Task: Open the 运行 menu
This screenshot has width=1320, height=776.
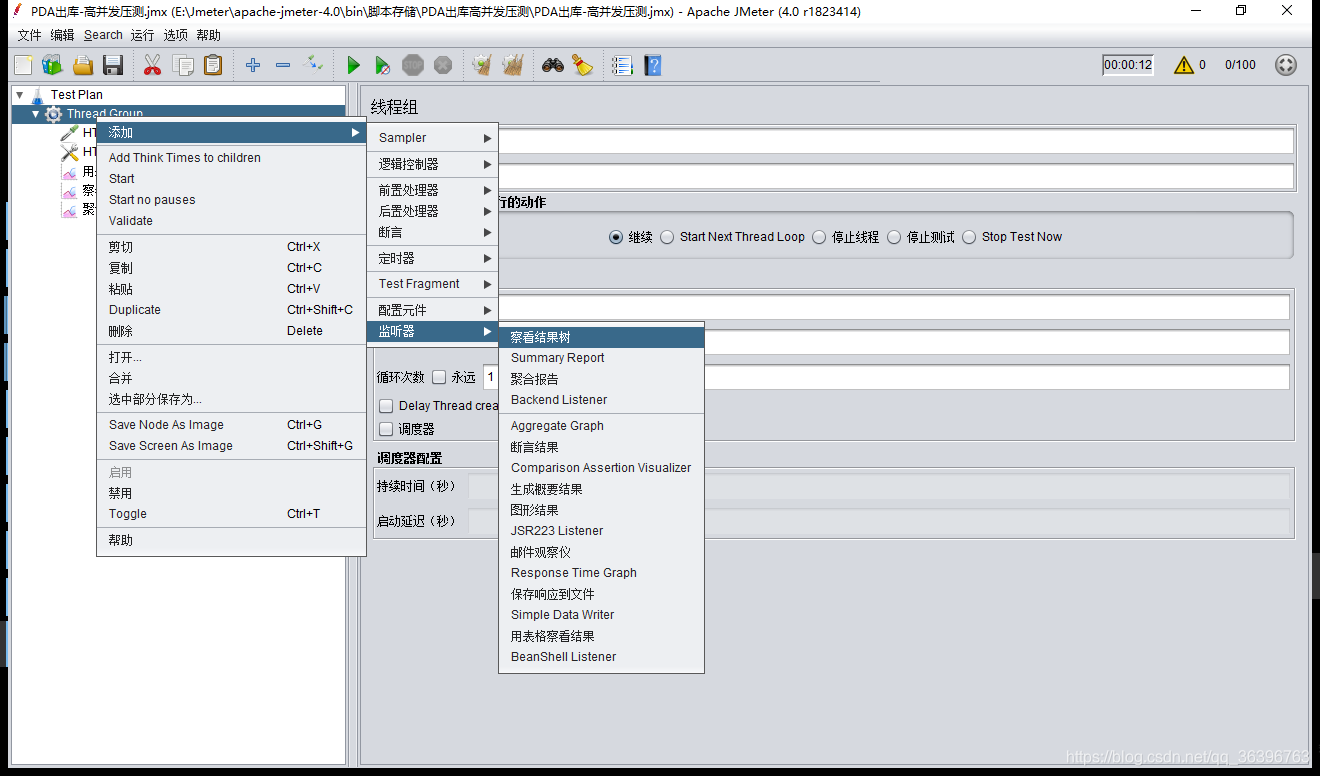Action: tap(142, 35)
